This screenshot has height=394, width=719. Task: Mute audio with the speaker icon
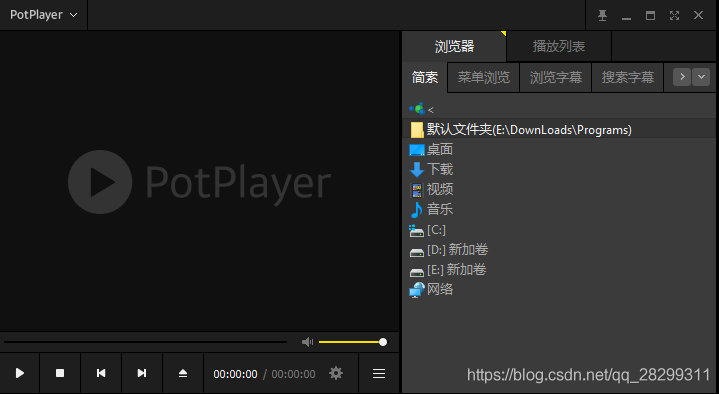[x=307, y=342]
